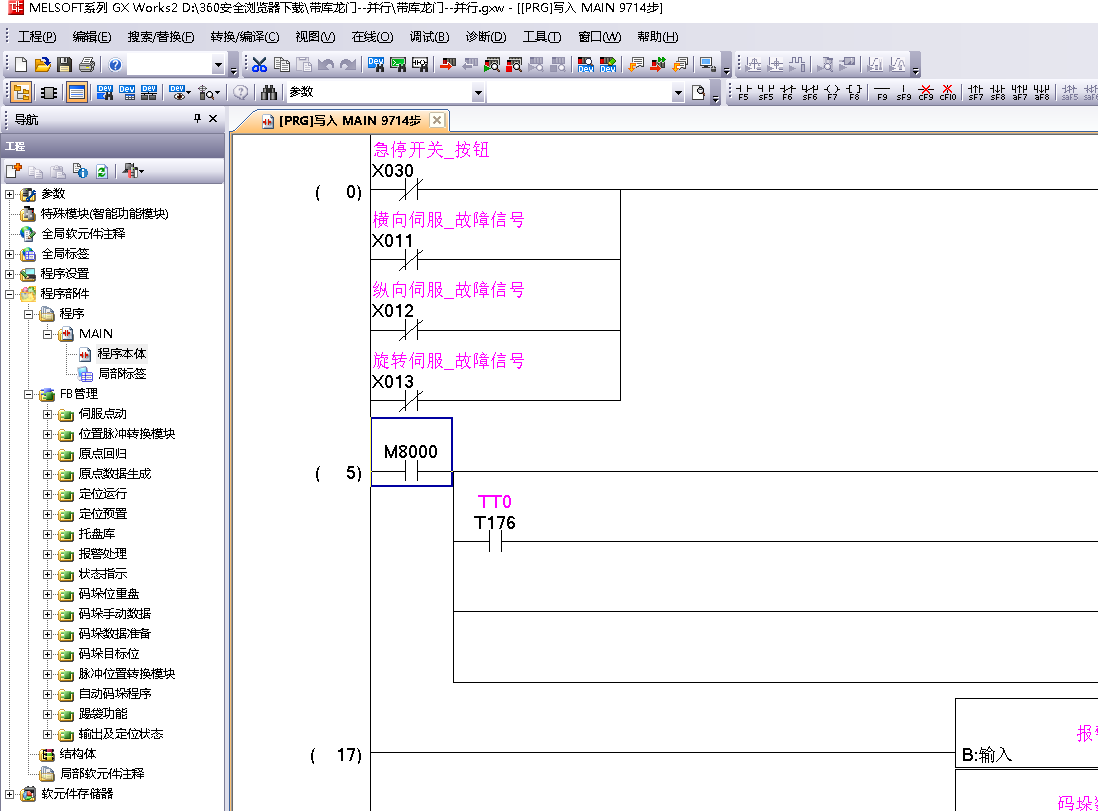1098x811 pixels.
Task: Select 局部标签 in the project tree
Action: coord(121,374)
